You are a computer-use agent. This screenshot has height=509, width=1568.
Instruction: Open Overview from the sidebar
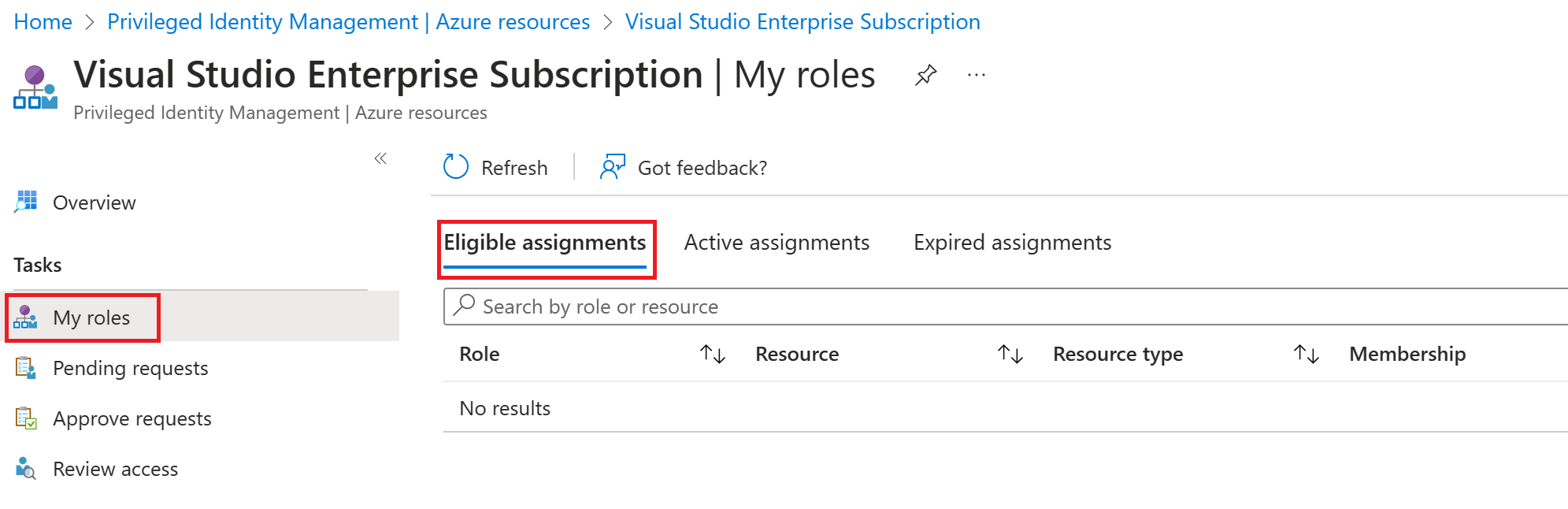point(94,202)
